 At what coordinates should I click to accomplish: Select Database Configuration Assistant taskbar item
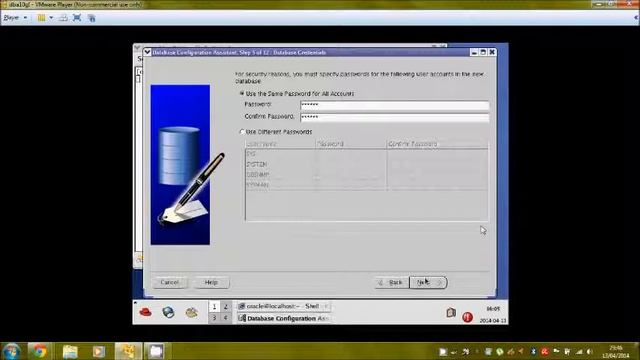tap(284, 318)
